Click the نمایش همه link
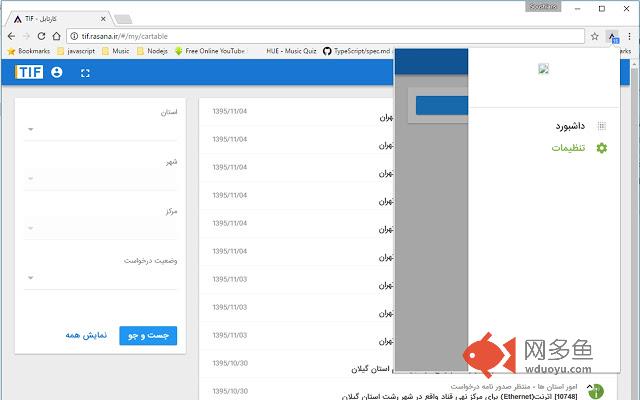The height and width of the screenshot is (400, 640). tap(86, 335)
